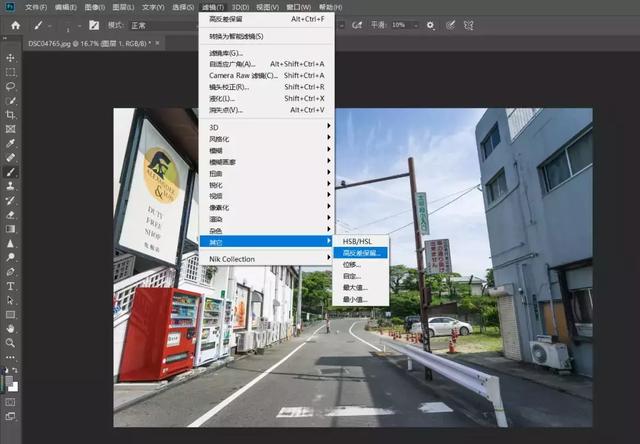Screen dimensions: 640x444
Task: Select the Path Selection arrow tool
Action: [11, 300]
